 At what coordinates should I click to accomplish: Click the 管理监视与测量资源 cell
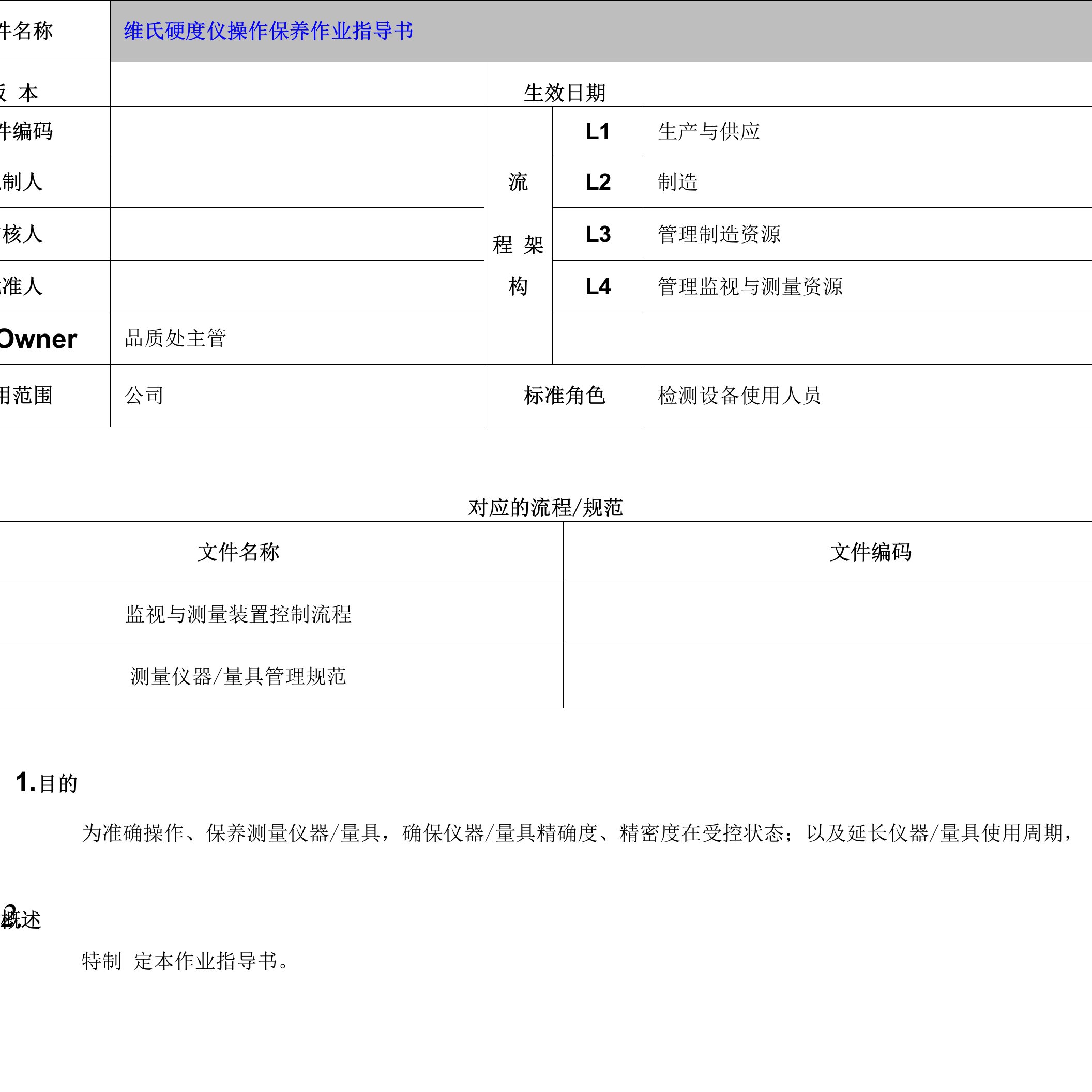pos(868,286)
